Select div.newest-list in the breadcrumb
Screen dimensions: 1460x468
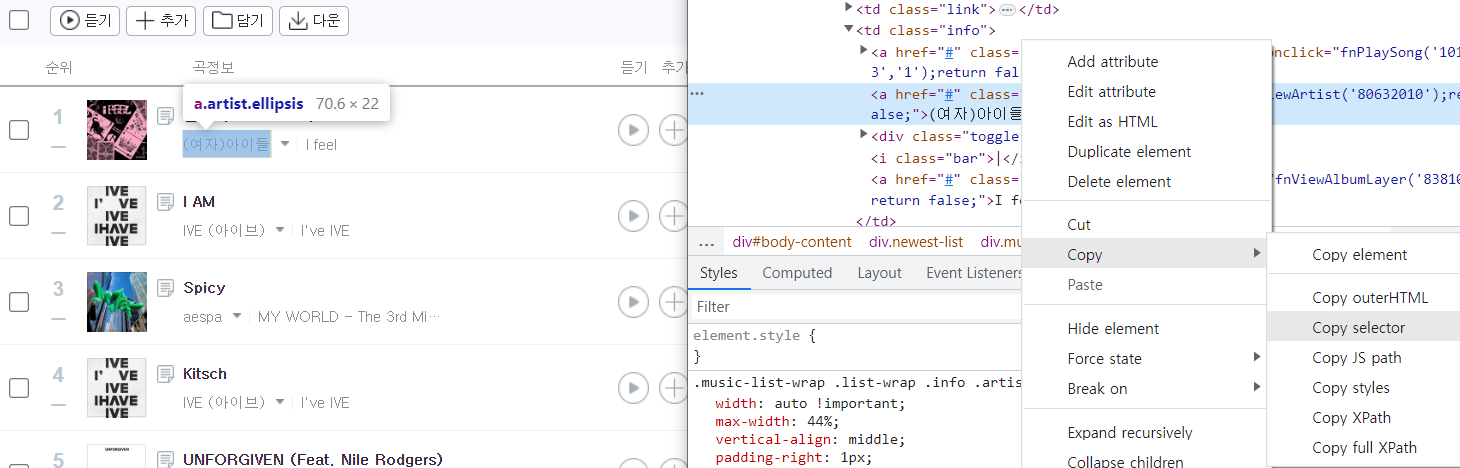click(916, 242)
